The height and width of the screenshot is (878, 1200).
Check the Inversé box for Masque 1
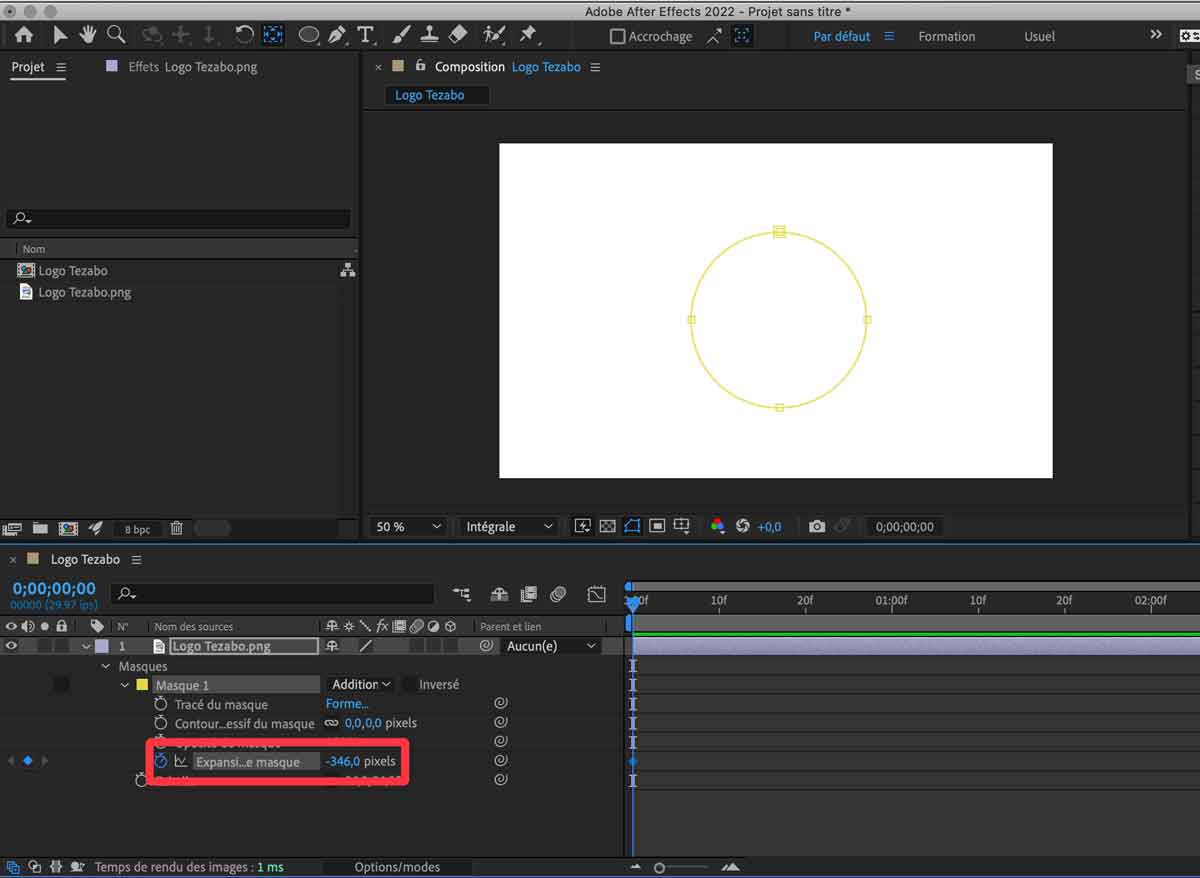410,685
